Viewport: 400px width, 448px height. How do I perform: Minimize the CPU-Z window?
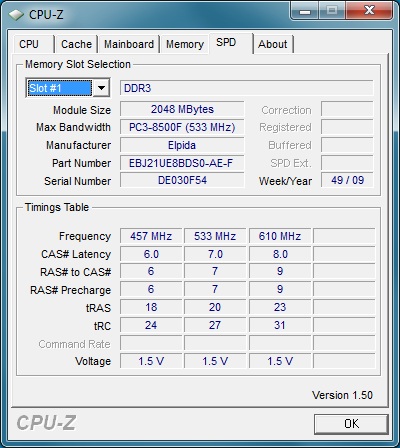305,12
